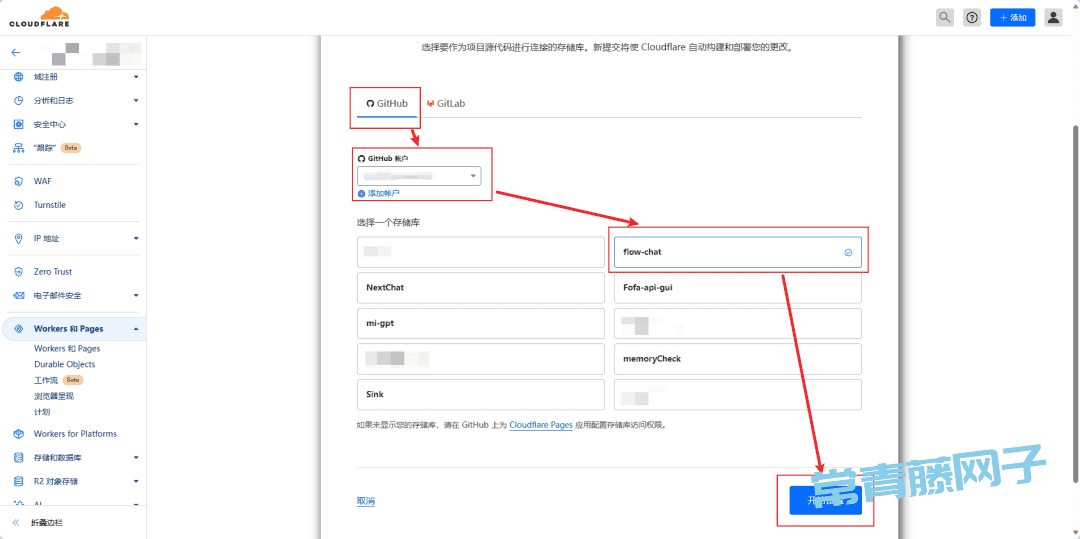Click the email security icon

(x=19, y=295)
